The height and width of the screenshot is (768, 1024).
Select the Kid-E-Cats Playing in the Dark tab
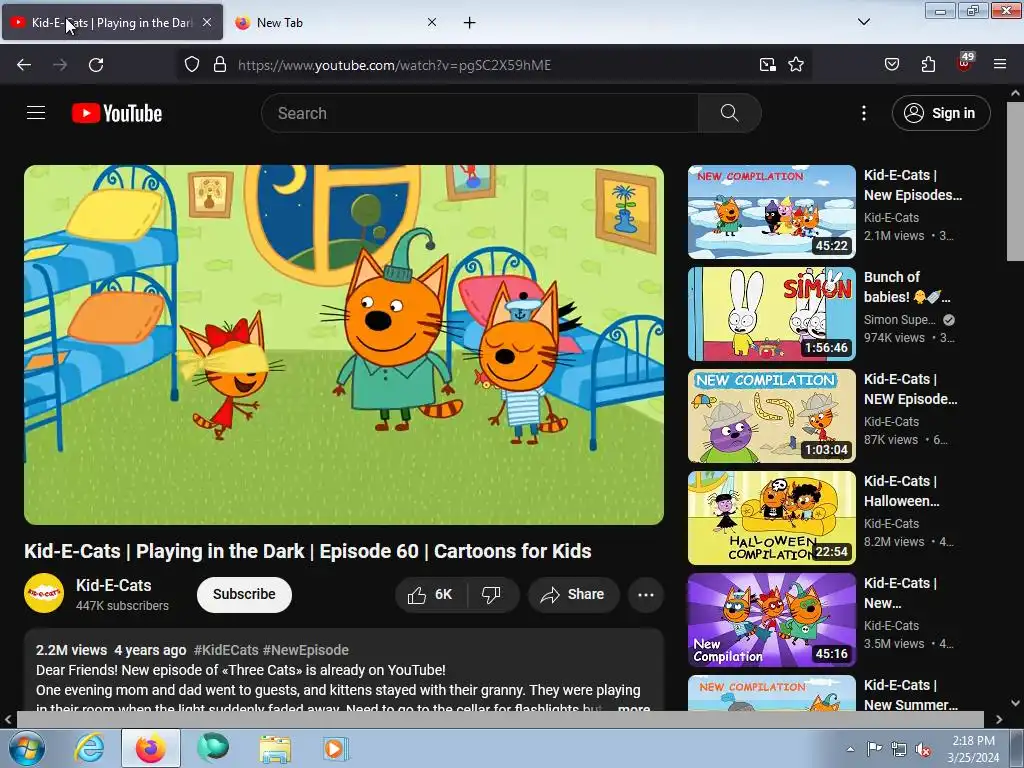coord(112,23)
